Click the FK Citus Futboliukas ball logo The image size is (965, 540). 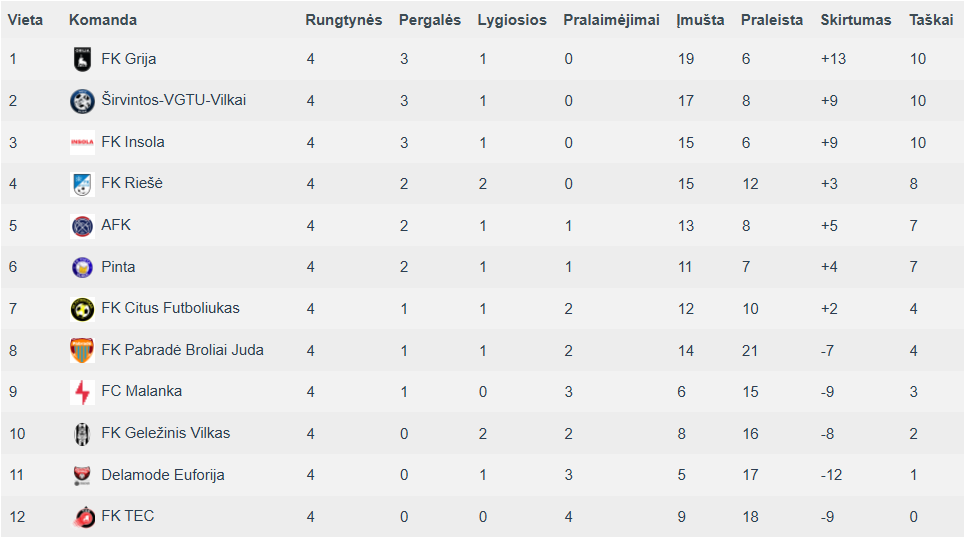[x=82, y=309]
